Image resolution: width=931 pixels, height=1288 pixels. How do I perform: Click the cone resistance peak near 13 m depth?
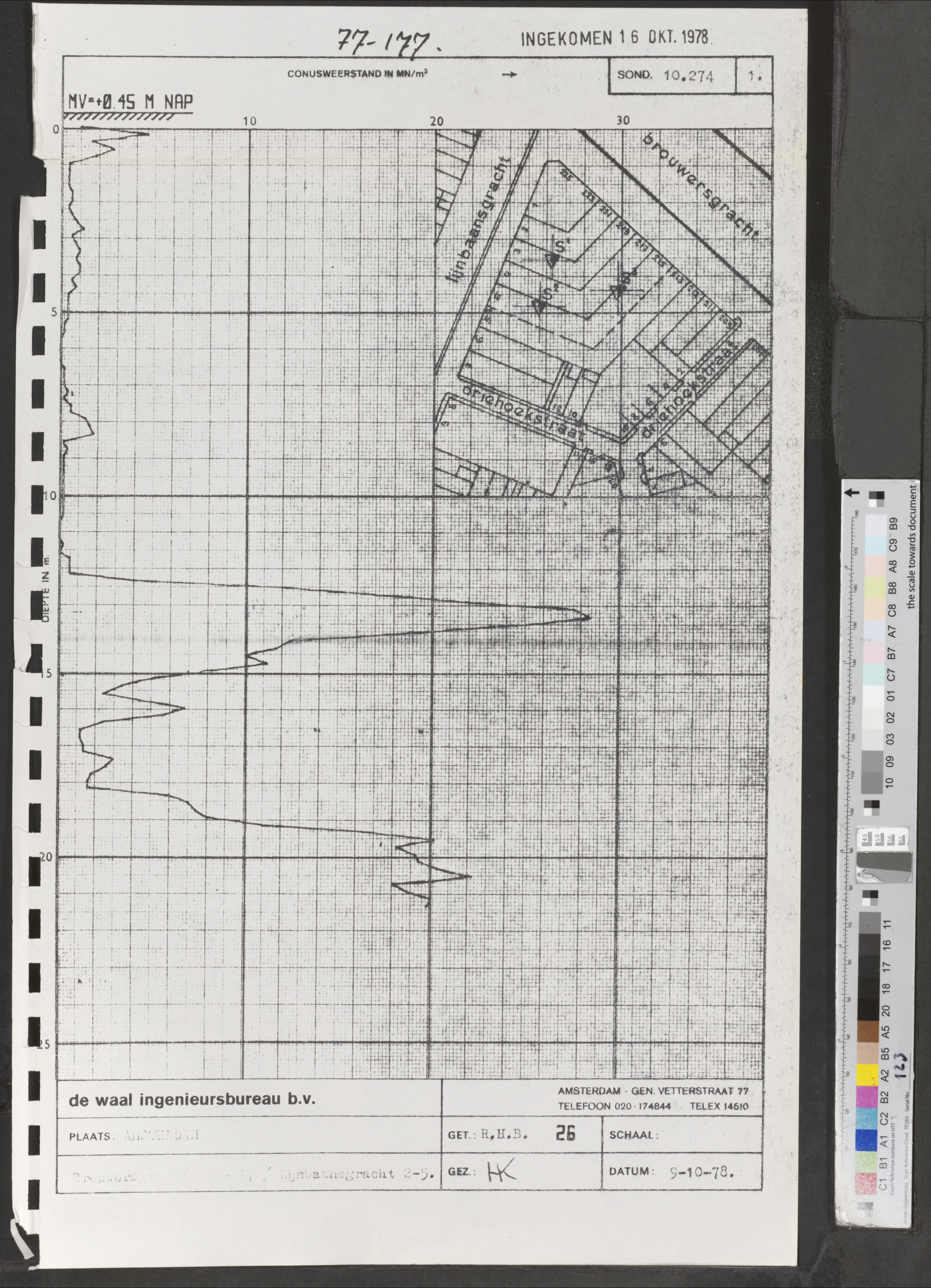590,617
